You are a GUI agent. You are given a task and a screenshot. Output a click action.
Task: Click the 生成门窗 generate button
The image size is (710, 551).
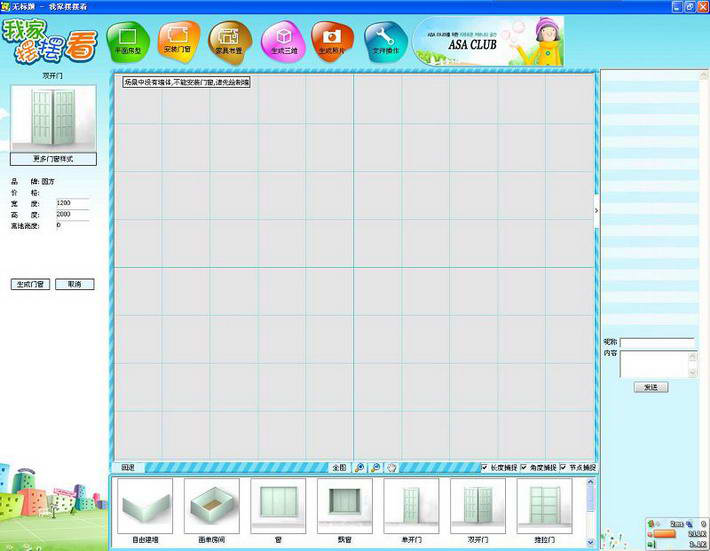tap(30, 284)
